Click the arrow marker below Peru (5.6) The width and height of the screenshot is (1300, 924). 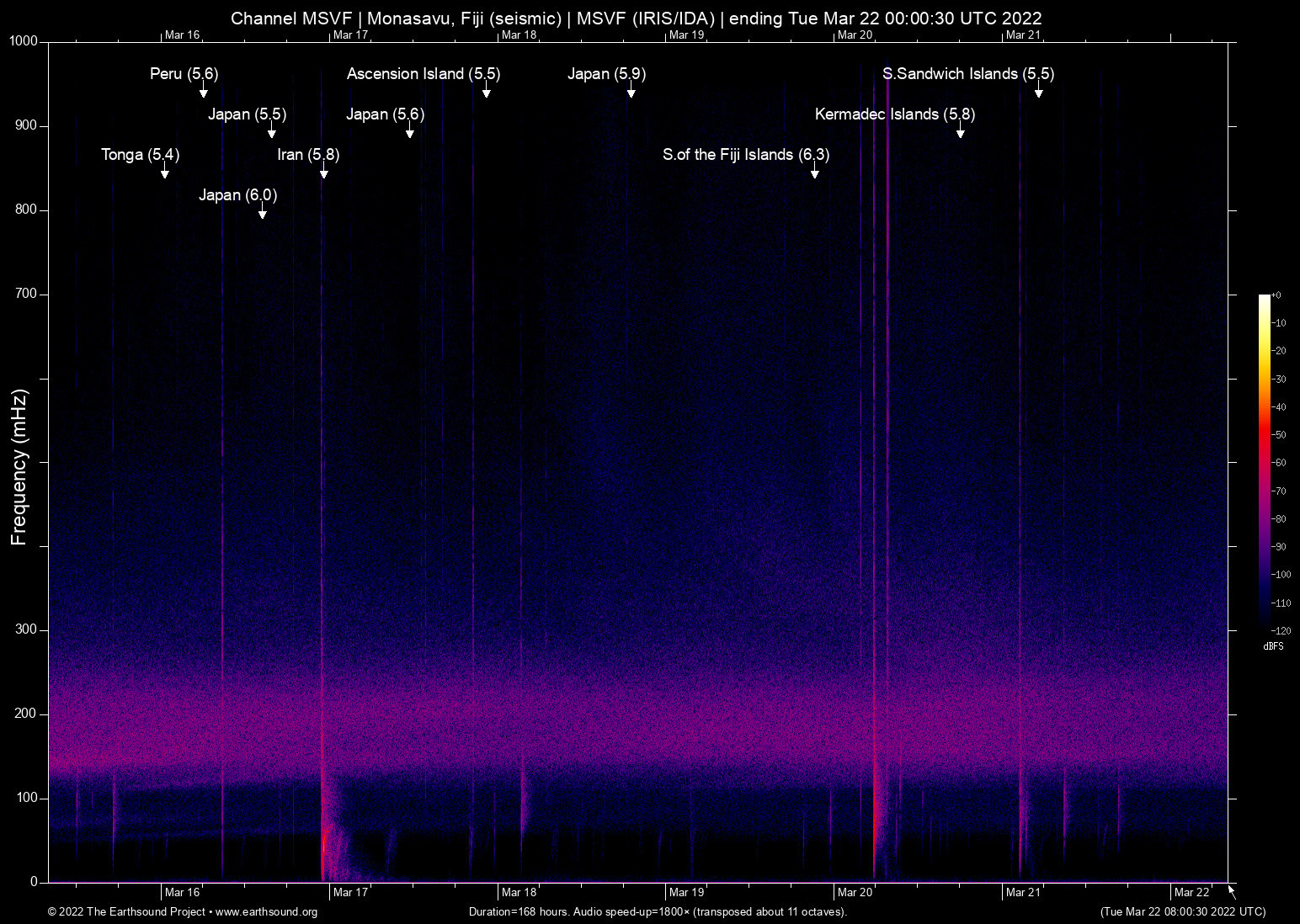[x=203, y=91]
